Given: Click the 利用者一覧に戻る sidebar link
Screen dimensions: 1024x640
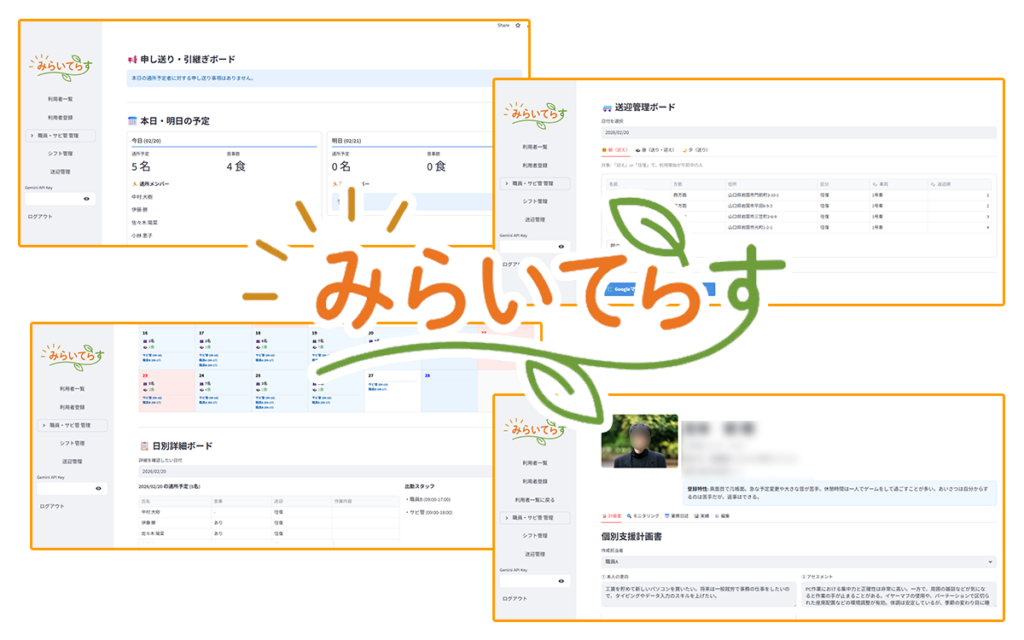Looking at the screenshot, I should pos(535,499).
